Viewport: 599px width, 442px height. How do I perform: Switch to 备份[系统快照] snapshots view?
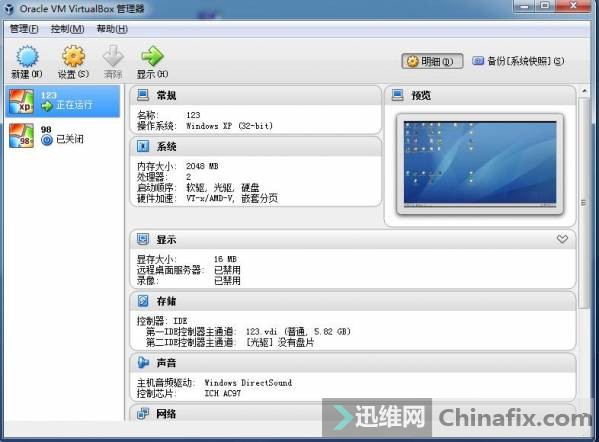tap(518, 61)
